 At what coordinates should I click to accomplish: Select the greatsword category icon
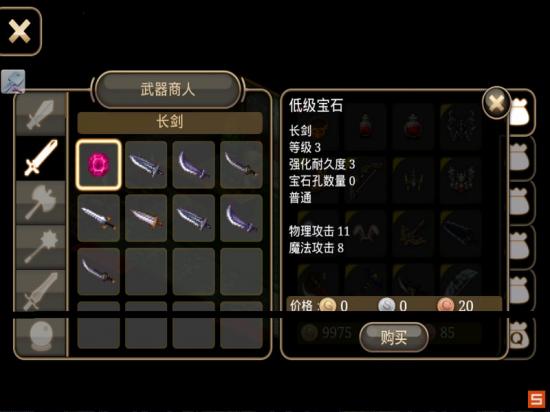[x=41, y=290]
